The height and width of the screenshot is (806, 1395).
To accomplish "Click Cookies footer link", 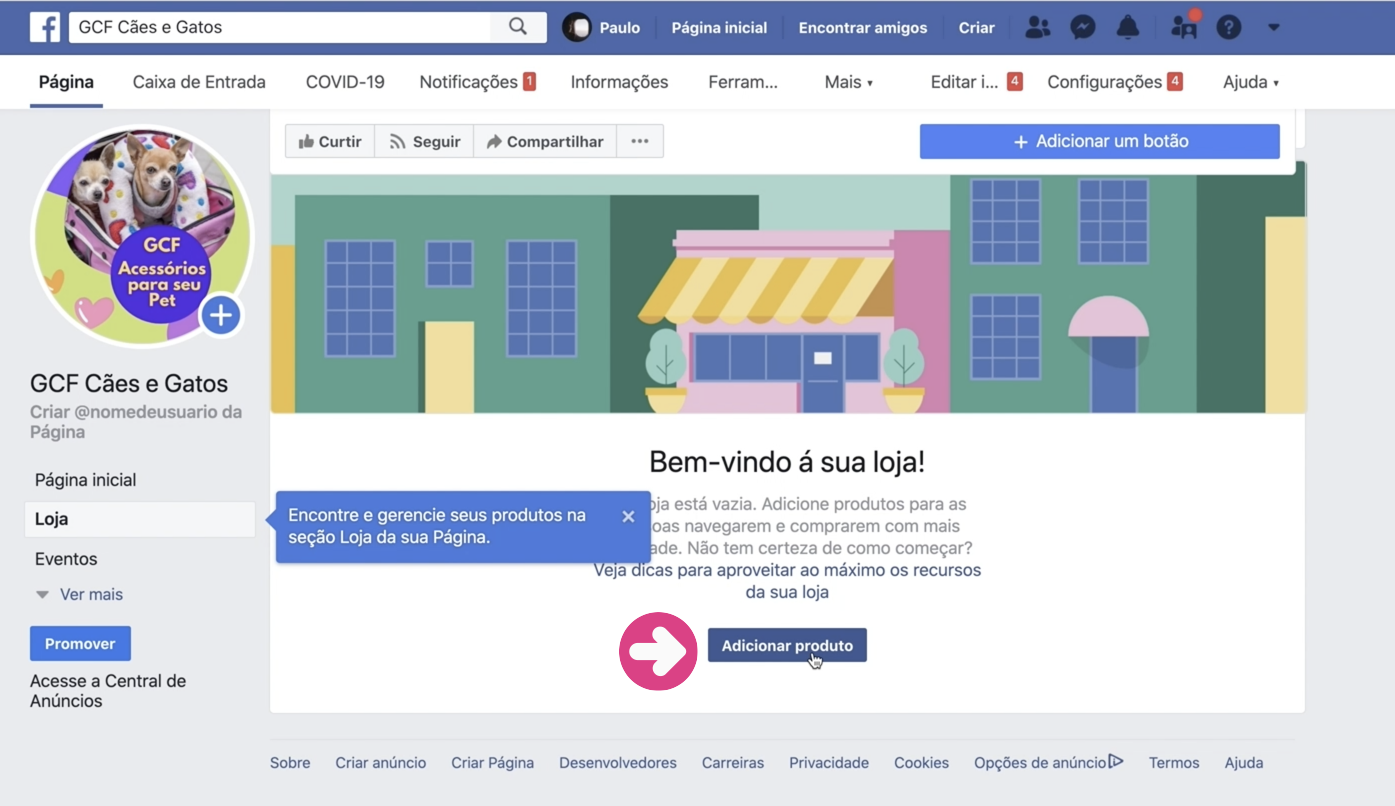I will point(921,762).
